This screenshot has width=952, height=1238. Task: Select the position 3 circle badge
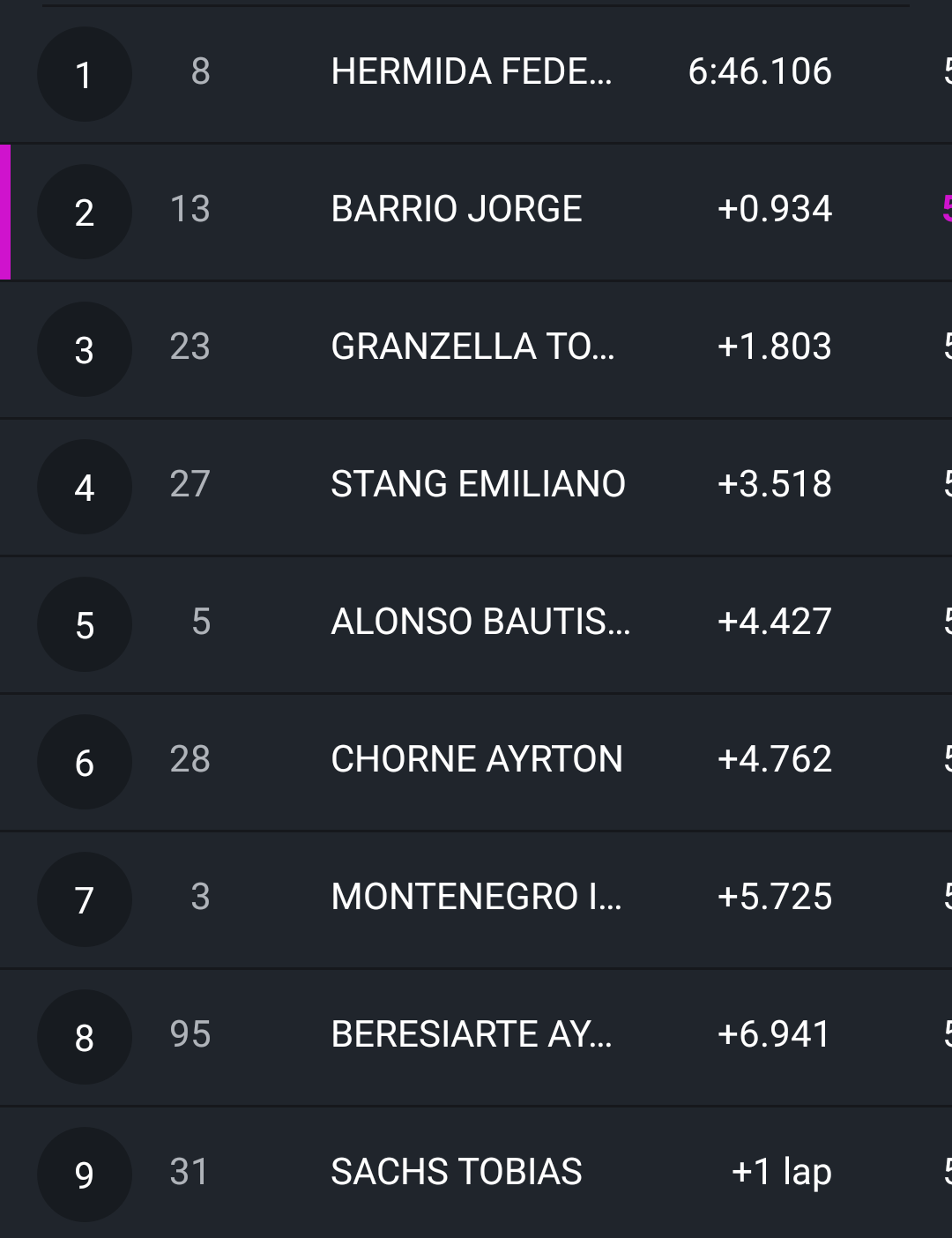(85, 349)
